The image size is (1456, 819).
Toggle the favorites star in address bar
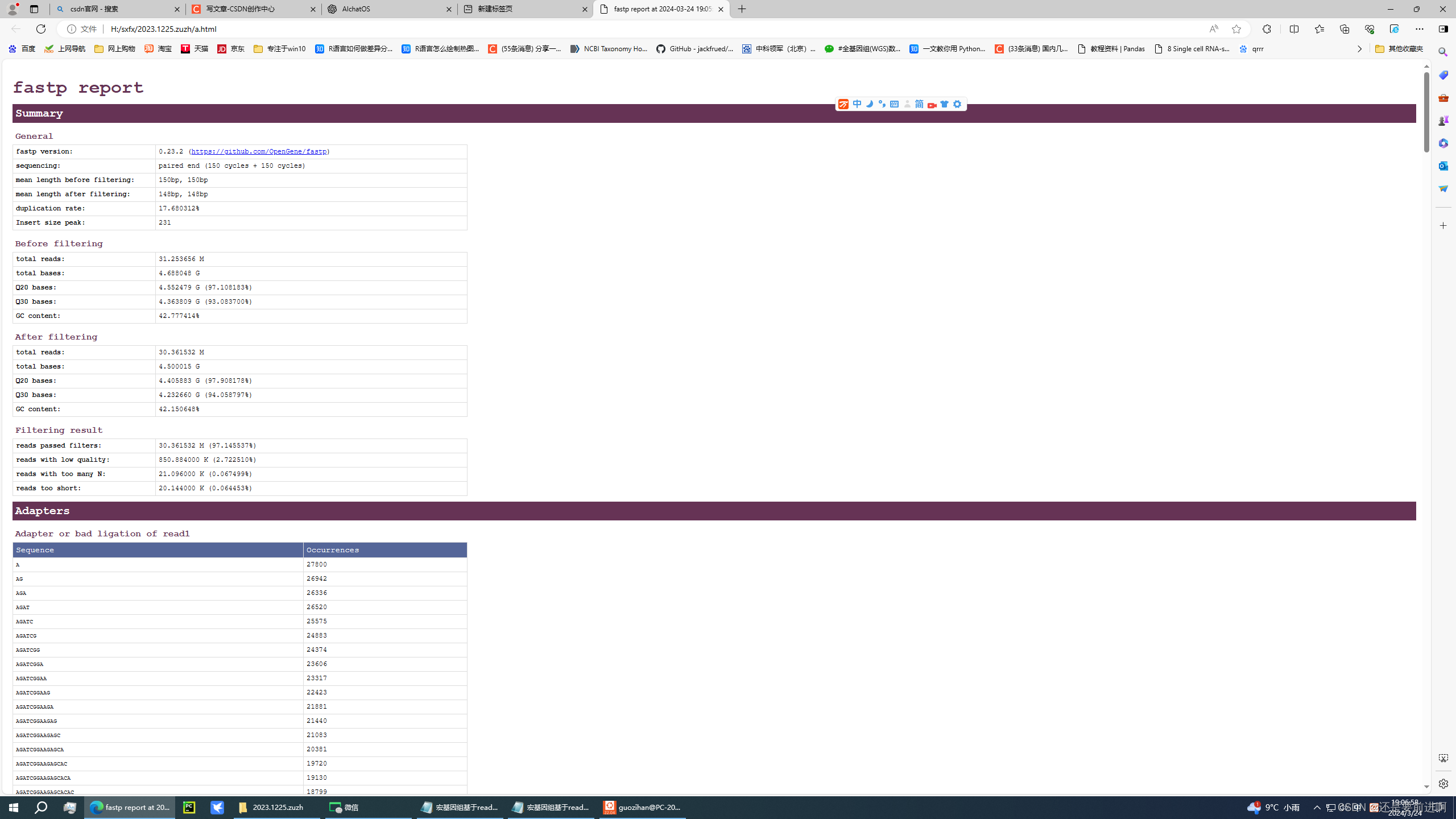pyautogui.click(x=1235, y=28)
